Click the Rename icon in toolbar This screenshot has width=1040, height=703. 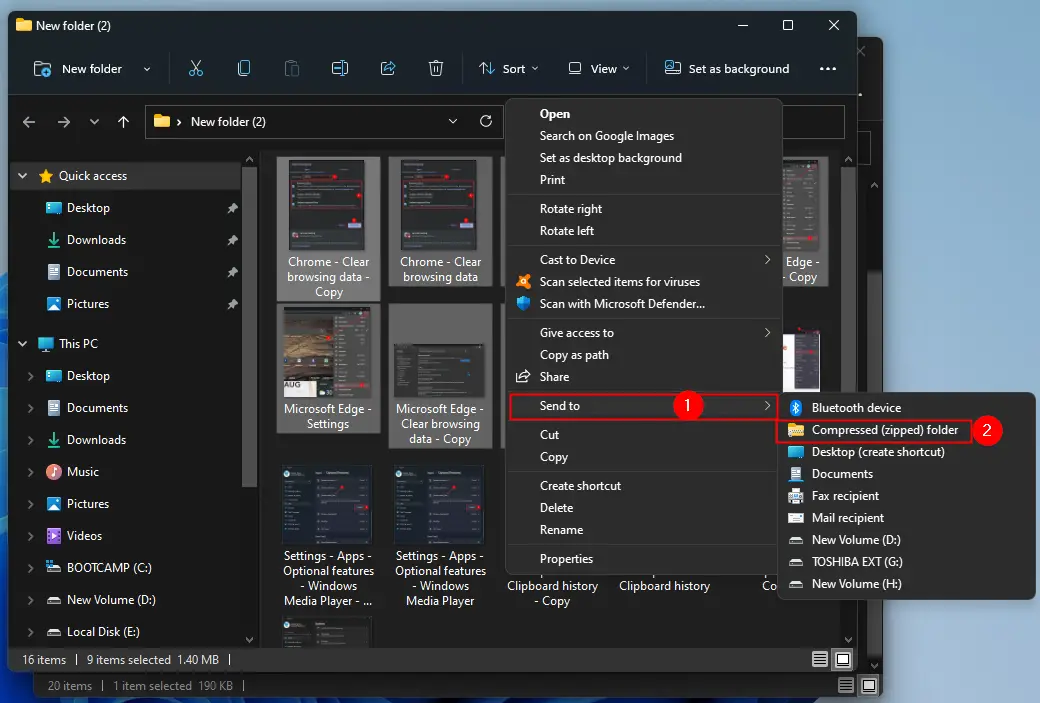click(340, 68)
